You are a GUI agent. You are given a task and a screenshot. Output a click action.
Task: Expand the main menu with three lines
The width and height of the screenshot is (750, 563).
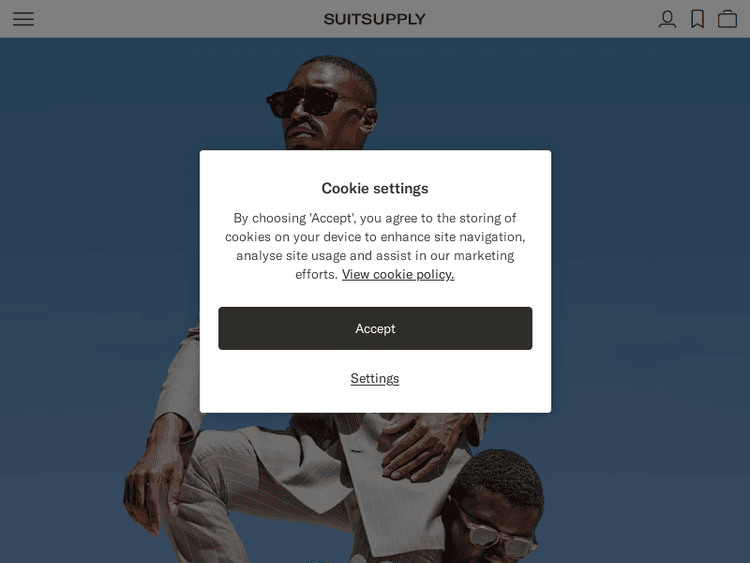[x=23, y=19]
